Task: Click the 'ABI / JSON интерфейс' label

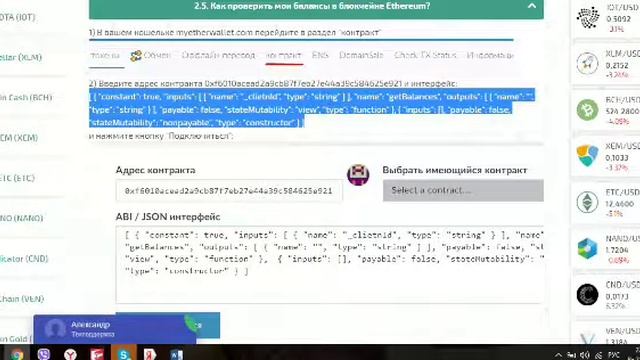Action: pyautogui.click(x=168, y=217)
